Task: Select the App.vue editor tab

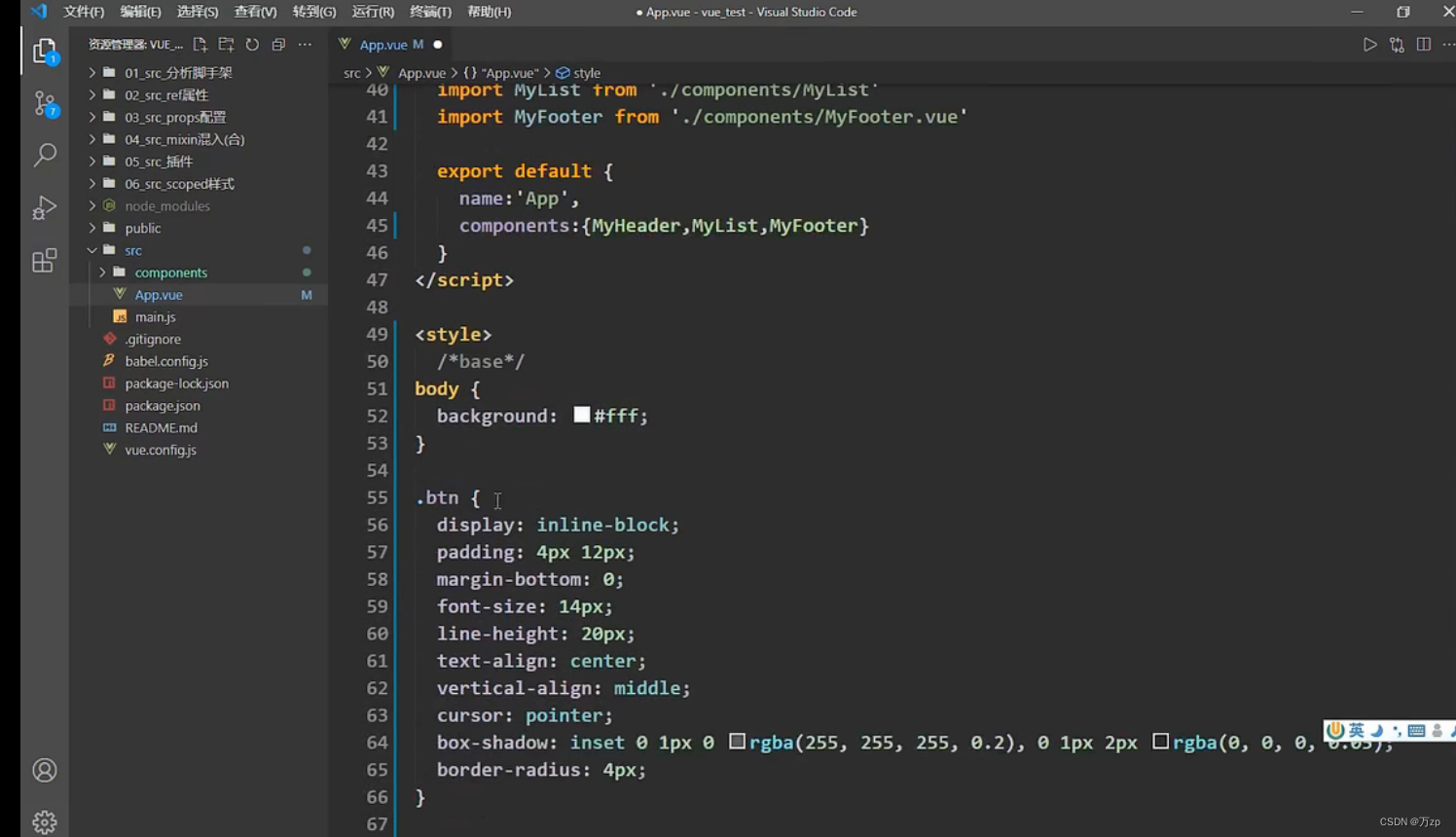Action: [389, 45]
